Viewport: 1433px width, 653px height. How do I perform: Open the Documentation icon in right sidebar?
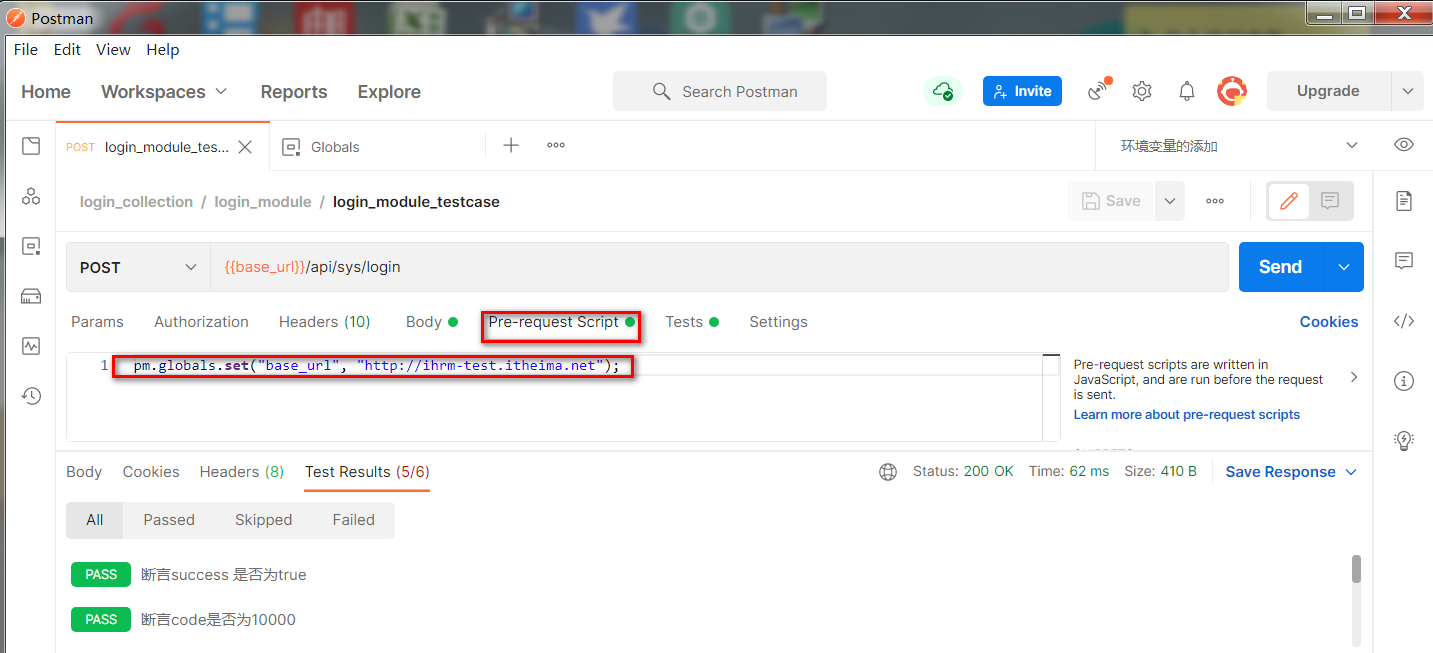point(1404,201)
